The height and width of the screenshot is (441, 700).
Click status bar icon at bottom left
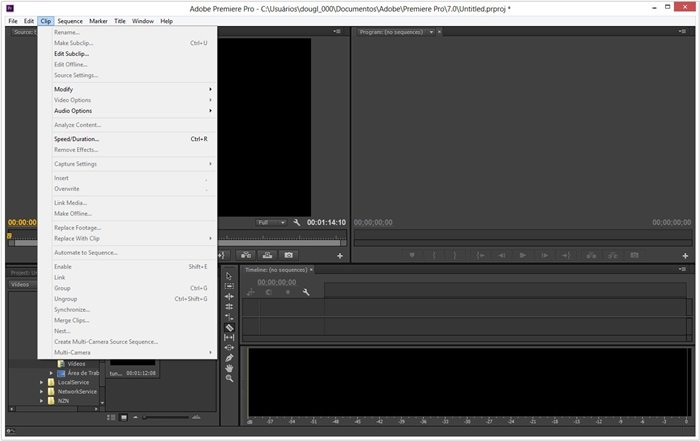click(x=10, y=431)
